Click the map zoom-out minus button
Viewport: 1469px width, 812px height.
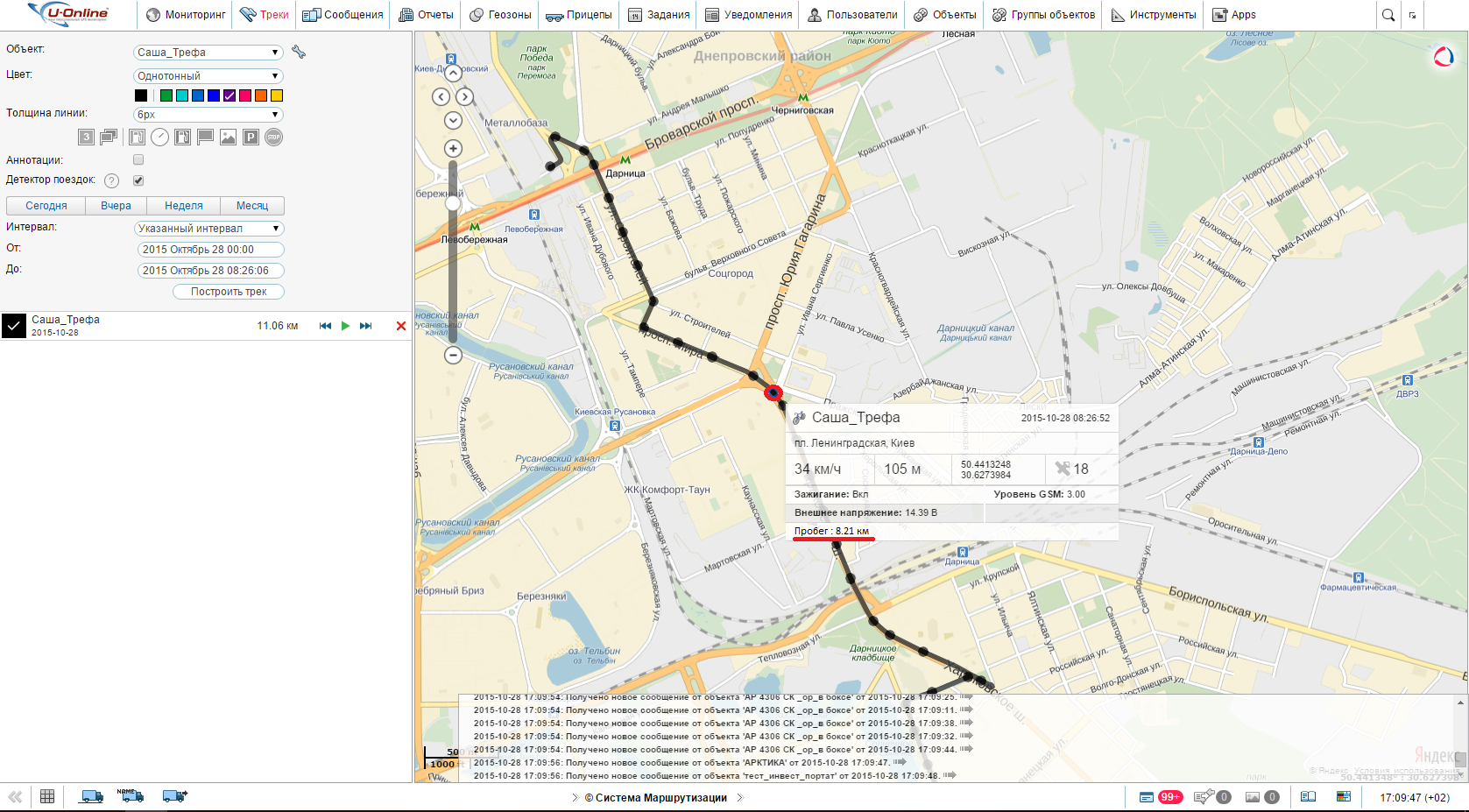[453, 355]
